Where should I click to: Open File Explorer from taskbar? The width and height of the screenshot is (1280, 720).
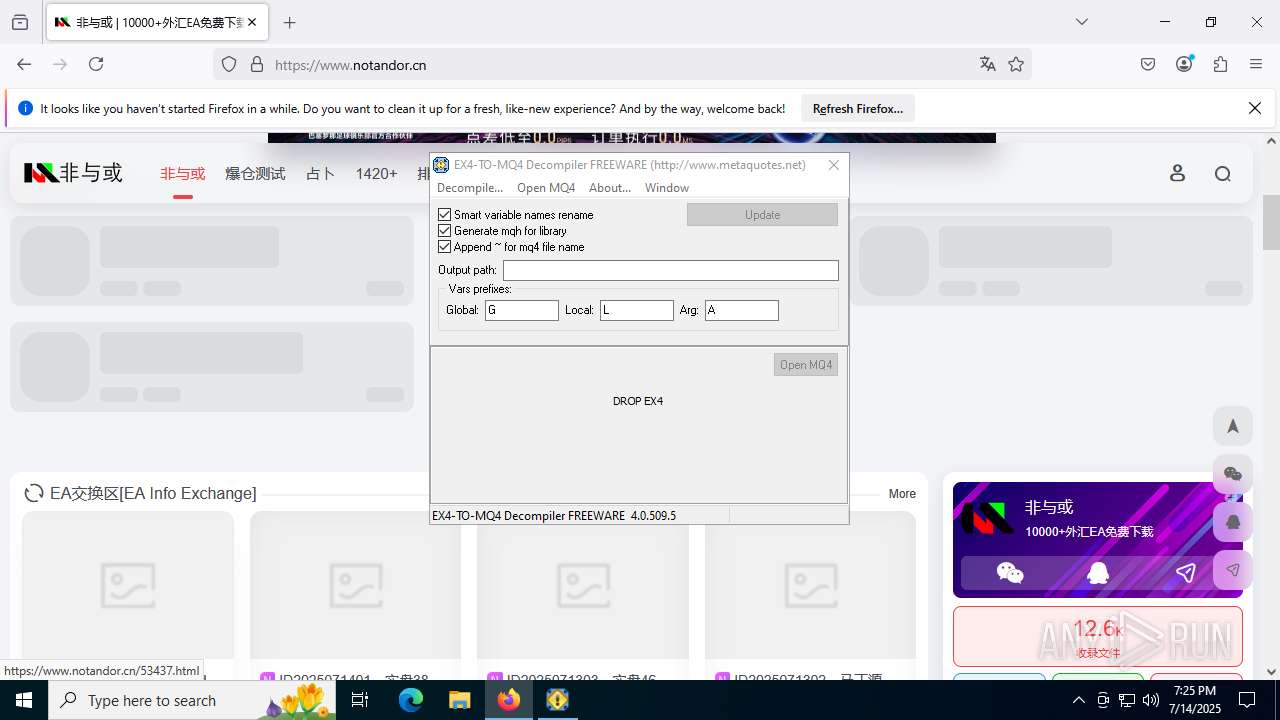pos(459,700)
